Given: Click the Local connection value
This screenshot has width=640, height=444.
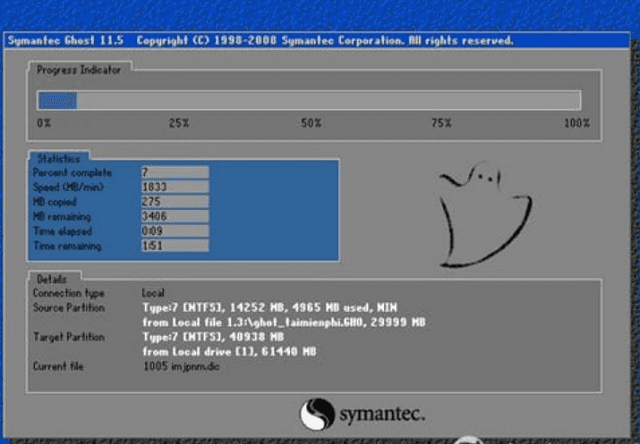Looking at the screenshot, I should (x=153, y=293).
